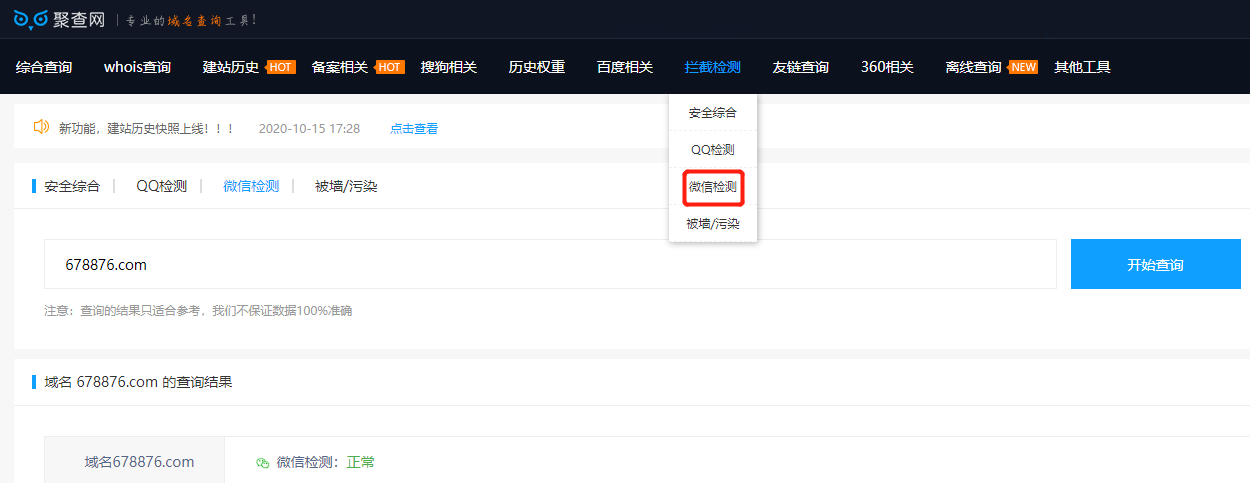The image size is (1250, 483).
Task: Click the HOT badge beside 建站历史
Action: click(281, 67)
